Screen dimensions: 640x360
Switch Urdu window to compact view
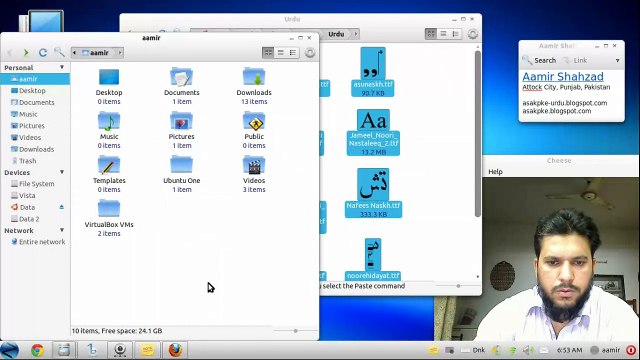click(456, 34)
